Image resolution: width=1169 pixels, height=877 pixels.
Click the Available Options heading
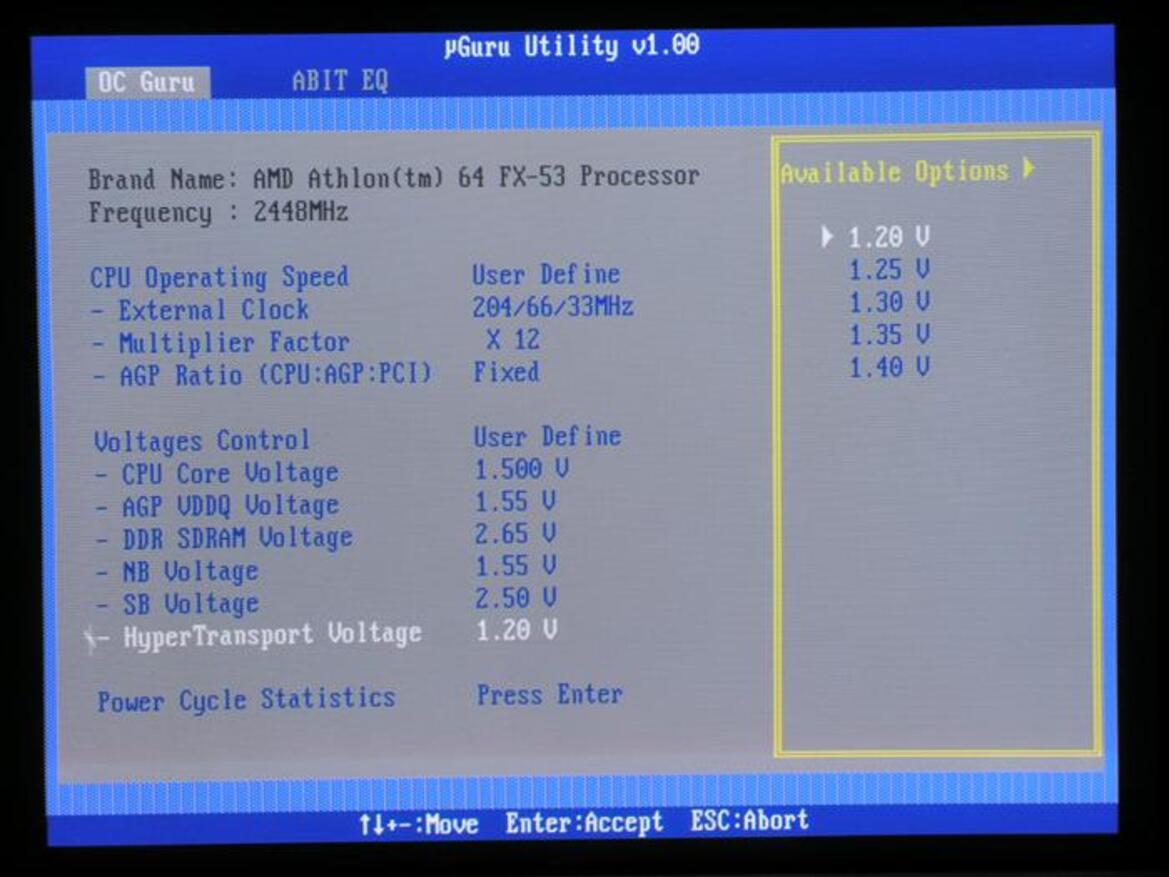tap(895, 172)
